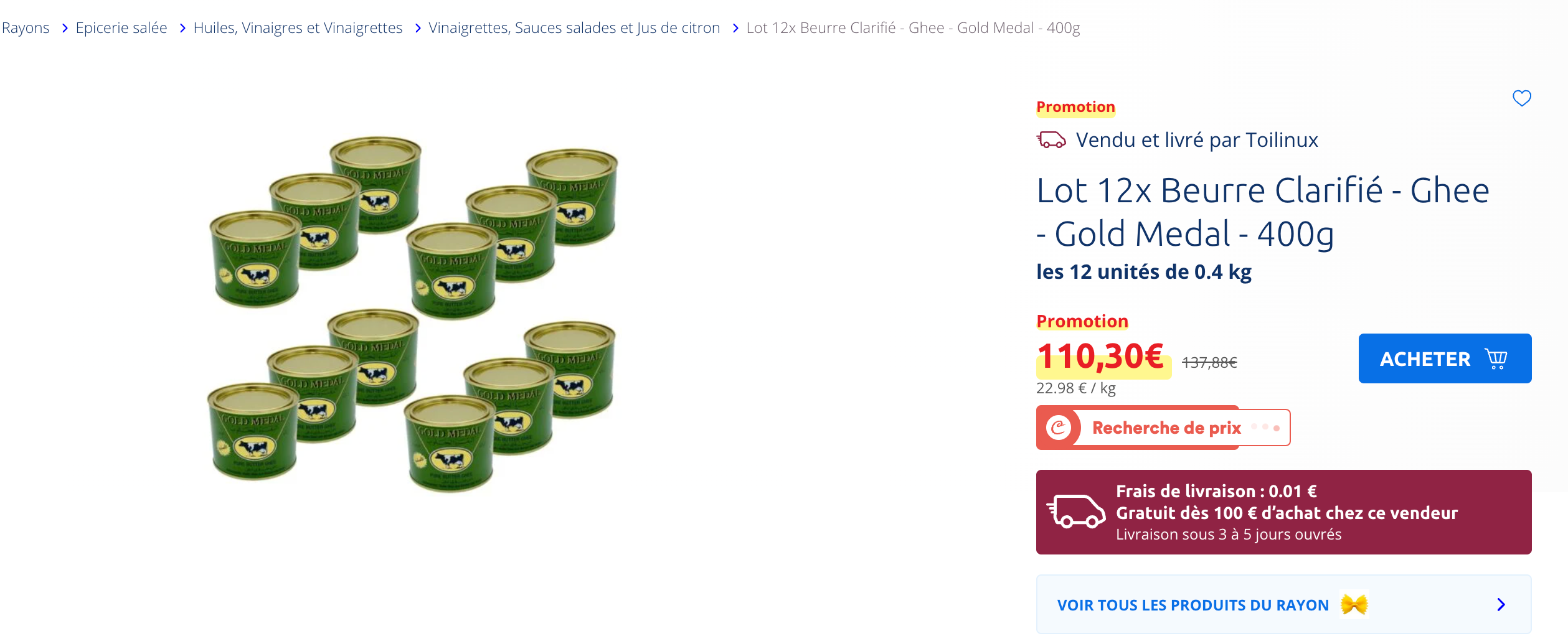Click chevron after Rayons breadcrumb
The height and width of the screenshot is (636, 1568).
tap(64, 28)
